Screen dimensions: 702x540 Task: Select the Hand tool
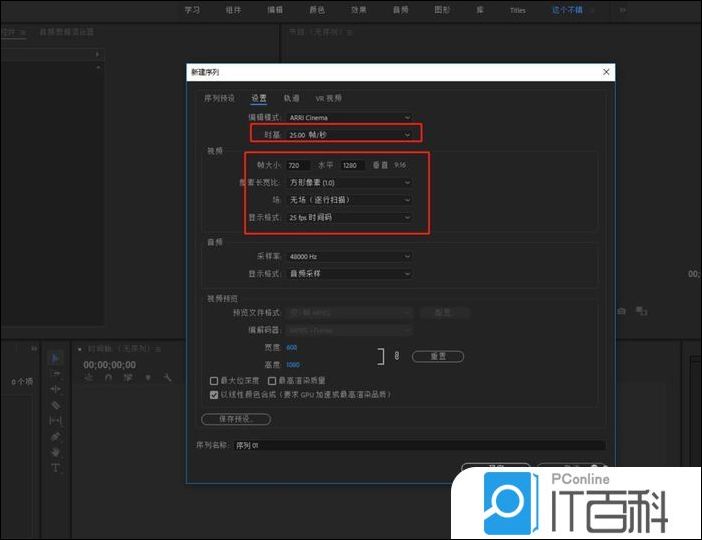tap(56, 452)
